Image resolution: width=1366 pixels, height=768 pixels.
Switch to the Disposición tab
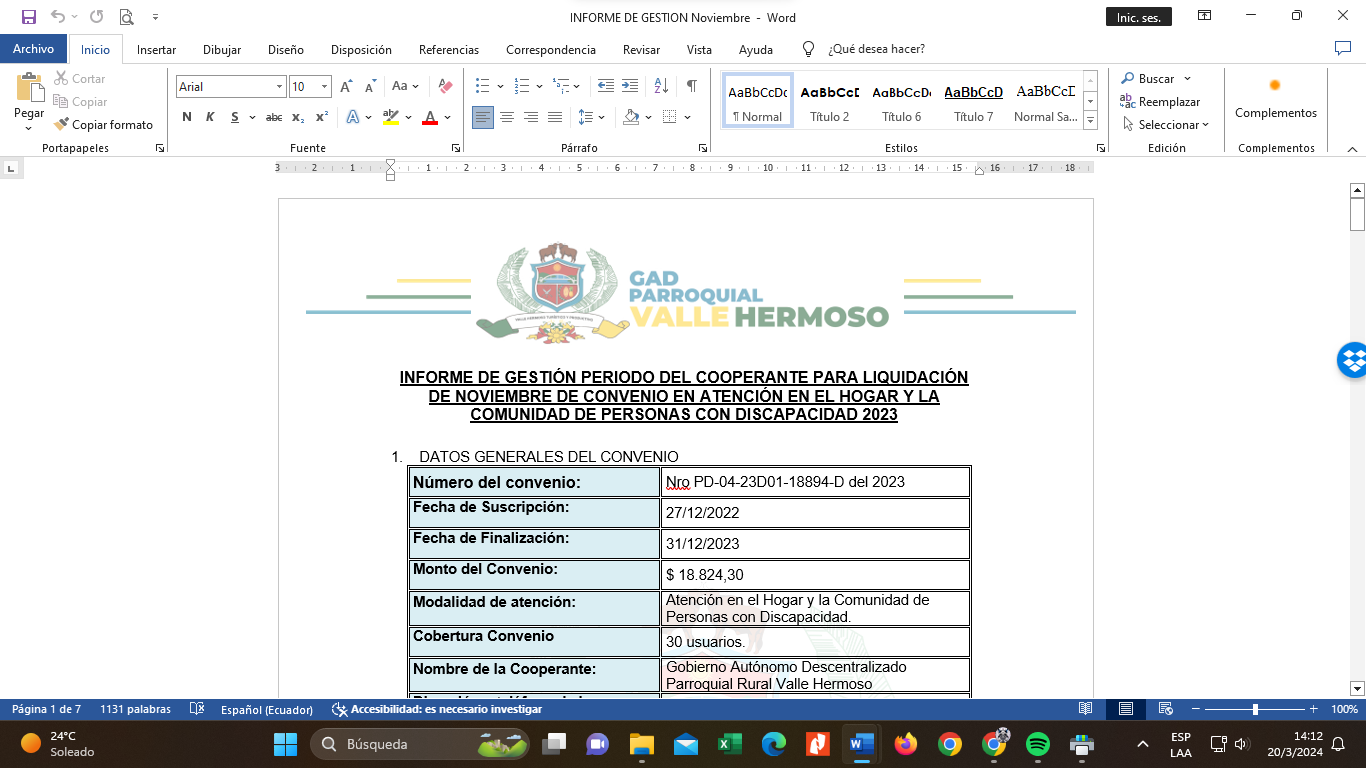click(x=361, y=50)
